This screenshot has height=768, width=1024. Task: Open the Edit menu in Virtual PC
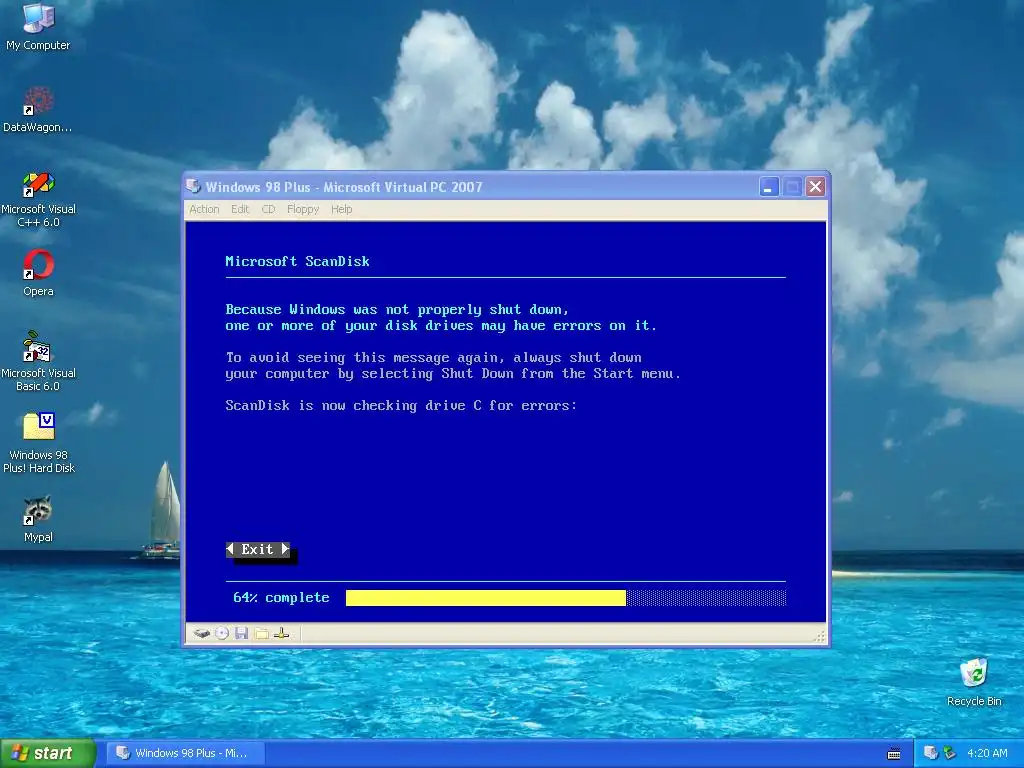[240, 209]
